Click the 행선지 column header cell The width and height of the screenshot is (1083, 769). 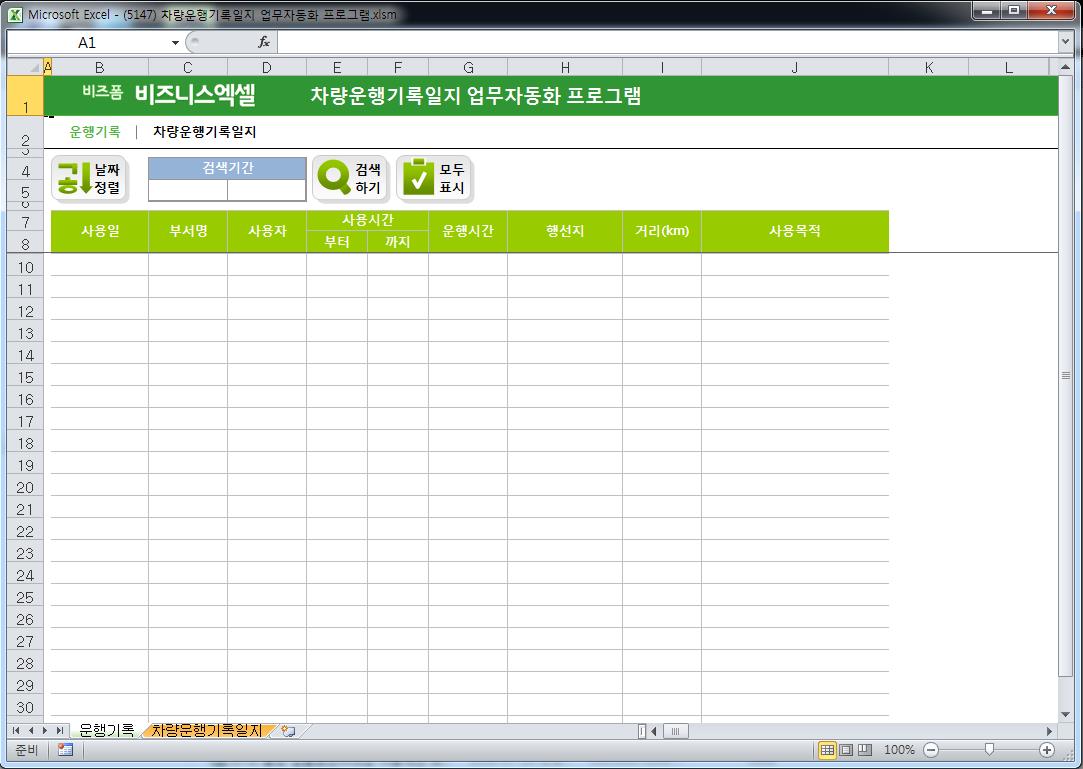[x=565, y=231]
